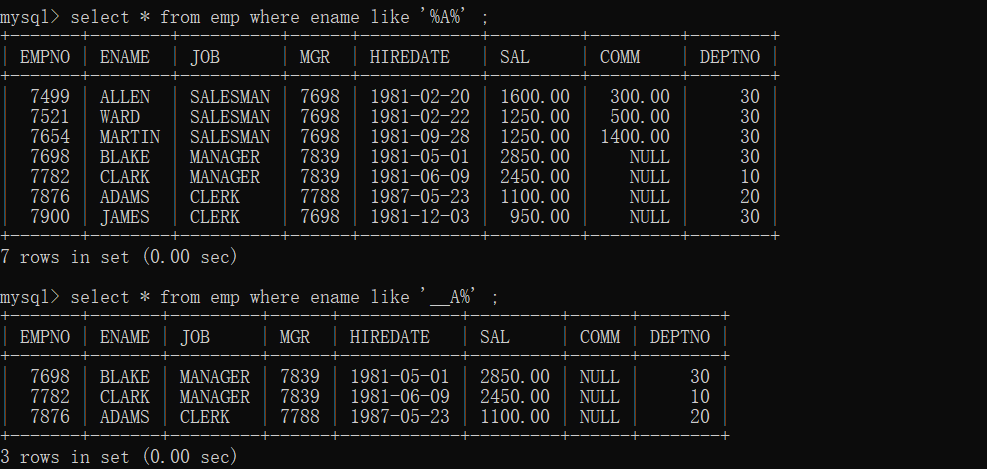Click the second query line containing '__A%'

[x=249, y=297]
